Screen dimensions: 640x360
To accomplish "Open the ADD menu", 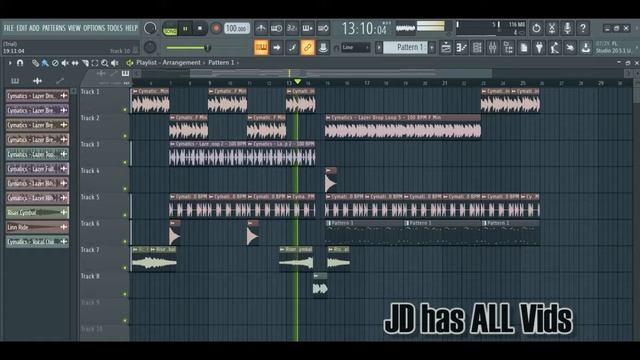I will [35, 28].
